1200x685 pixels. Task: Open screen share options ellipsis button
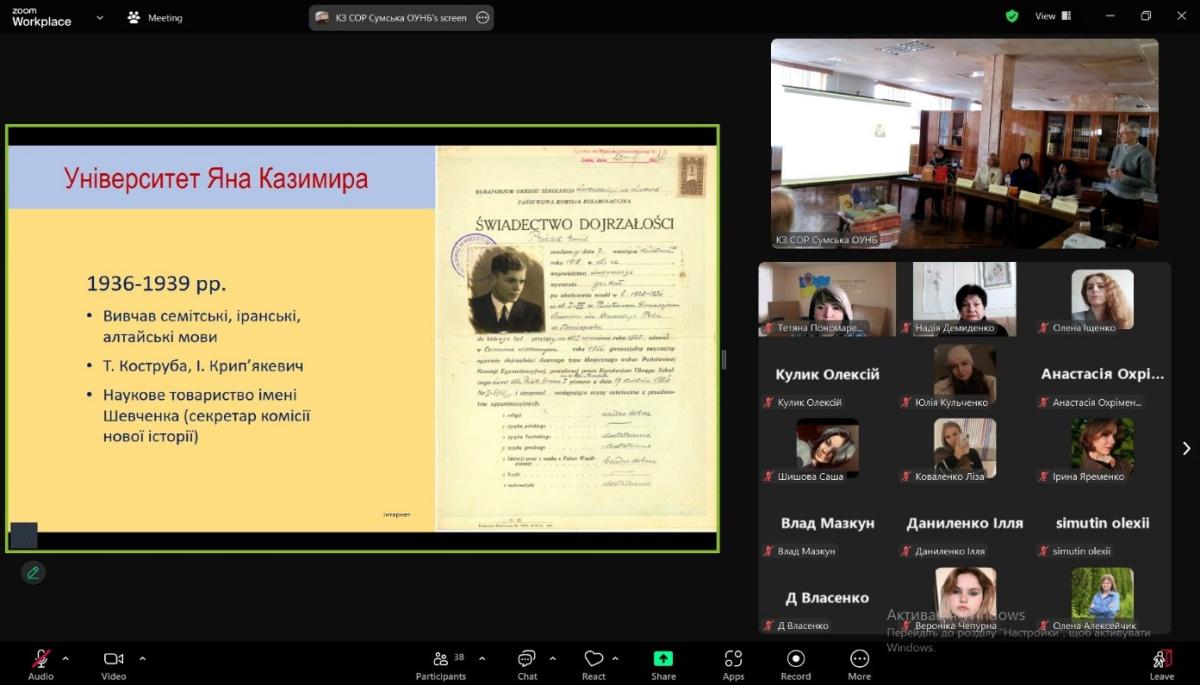(x=483, y=17)
